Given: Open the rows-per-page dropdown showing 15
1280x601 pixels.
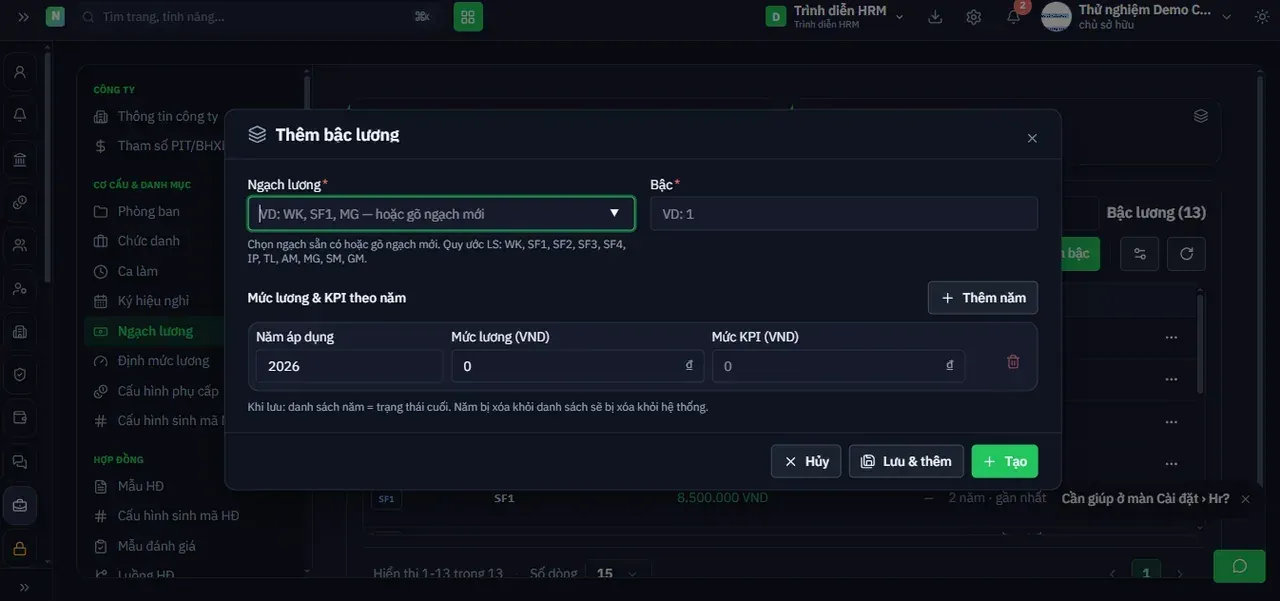Looking at the screenshot, I should [x=618, y=574].
